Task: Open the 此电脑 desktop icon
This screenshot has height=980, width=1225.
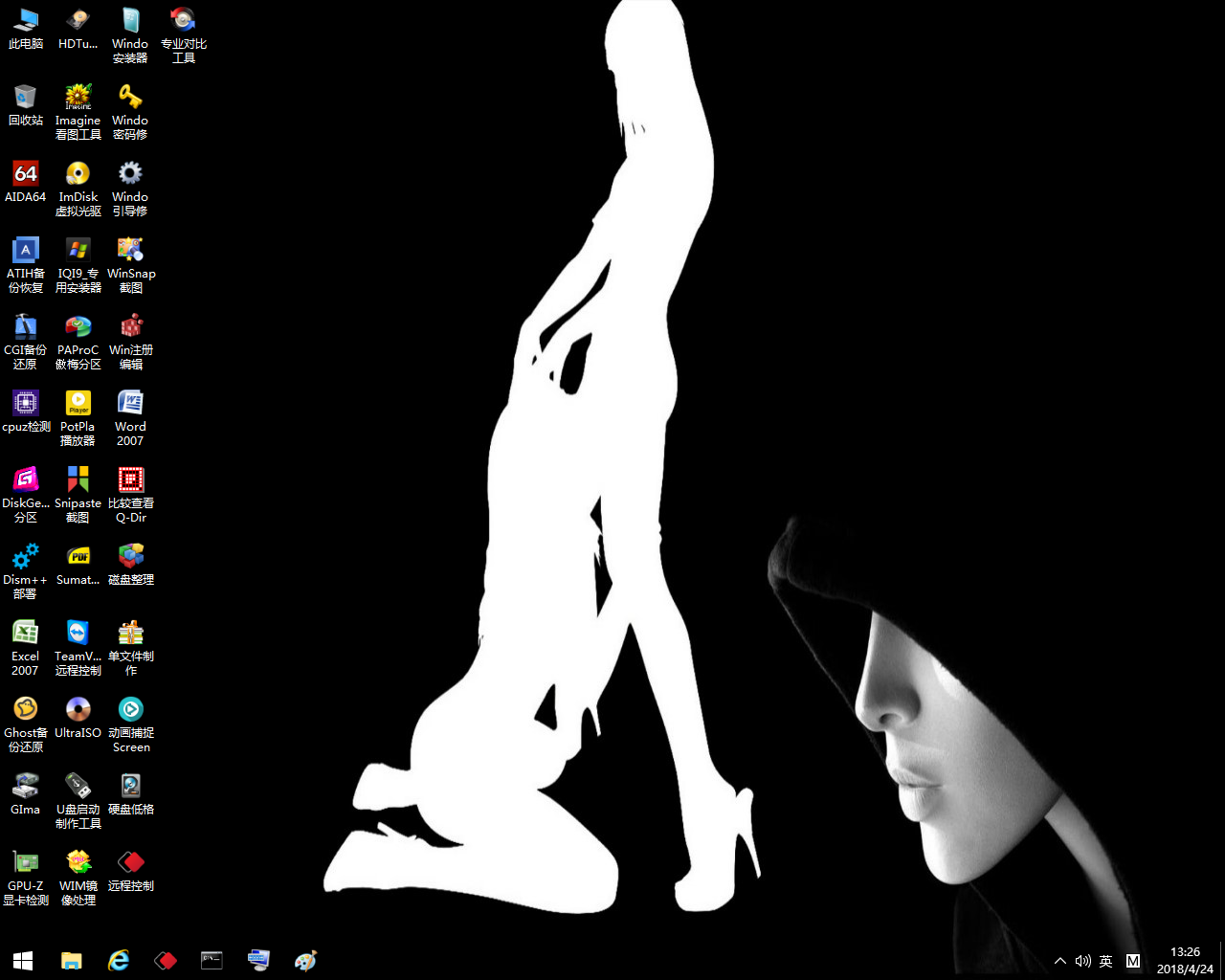Action: coord(26,29)
